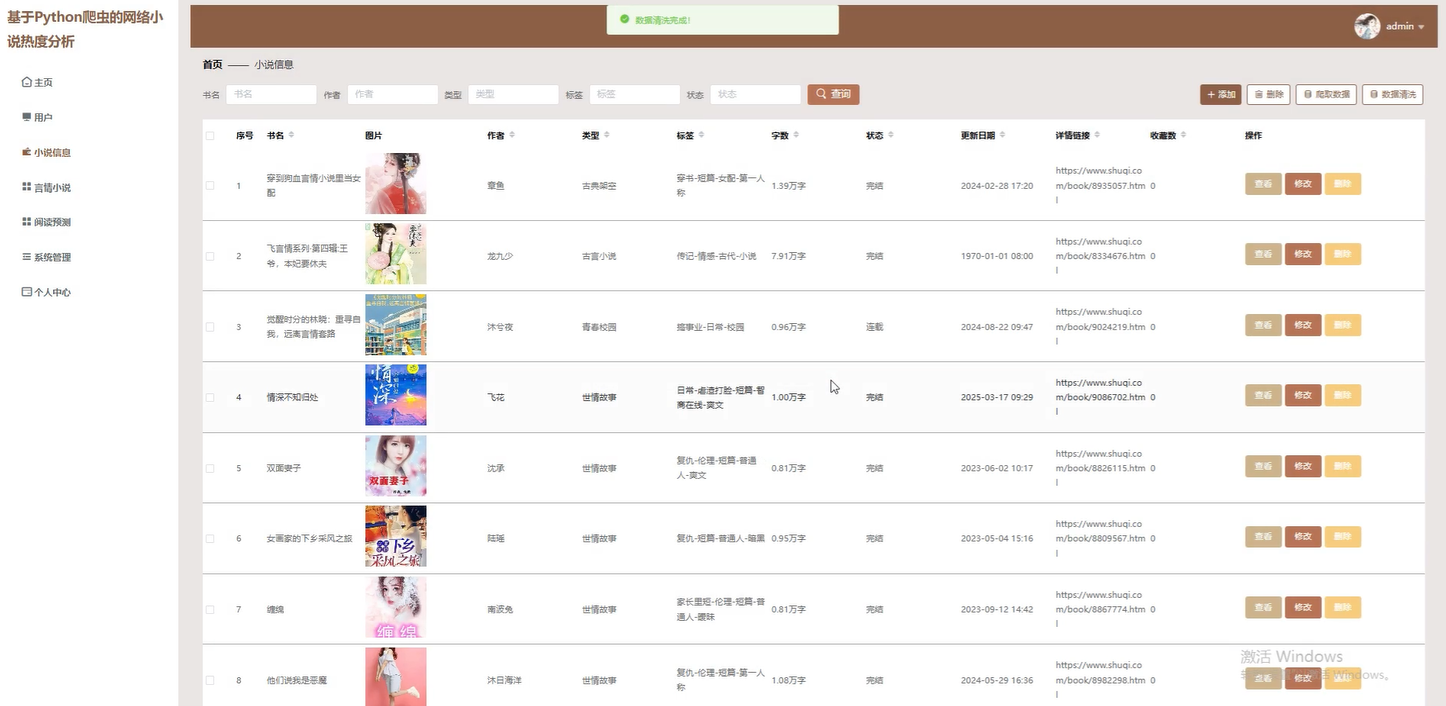Open cover image of row 1 novel
The width and height of the screenshot is (1446, 706).
tap(396, 183)
